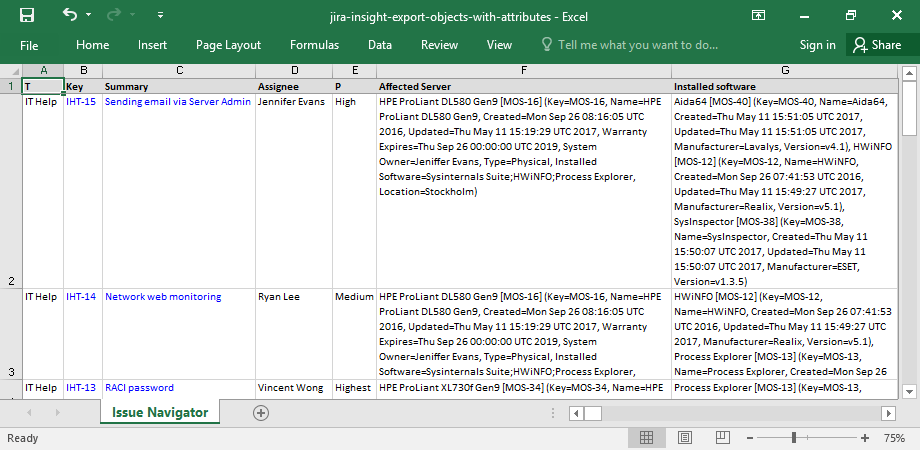Image resolution: width=920 pixels, height=450 pixels.
Task: Select the 'Highest' priority cell
Action: pyautogui.click(x=354, y=390)
